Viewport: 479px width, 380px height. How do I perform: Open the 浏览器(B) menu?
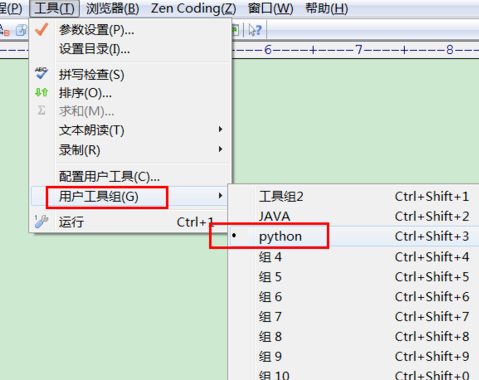112,8
